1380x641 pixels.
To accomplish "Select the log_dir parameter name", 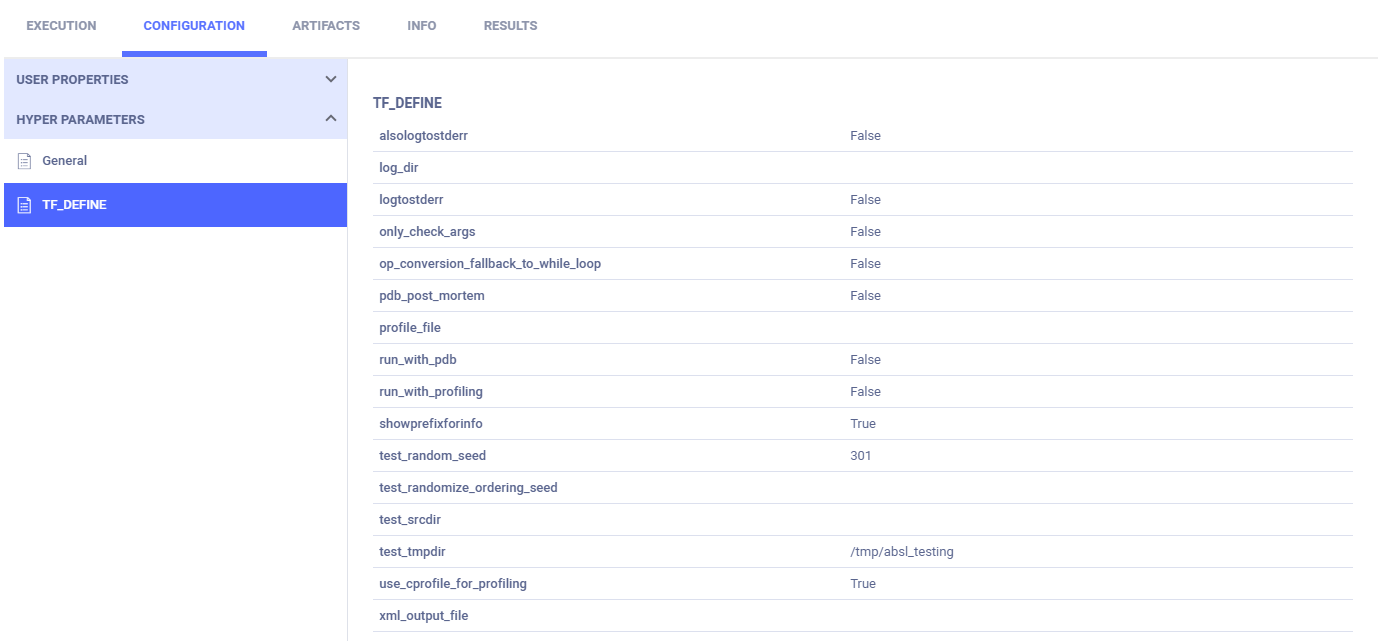I will click(398, 167).
